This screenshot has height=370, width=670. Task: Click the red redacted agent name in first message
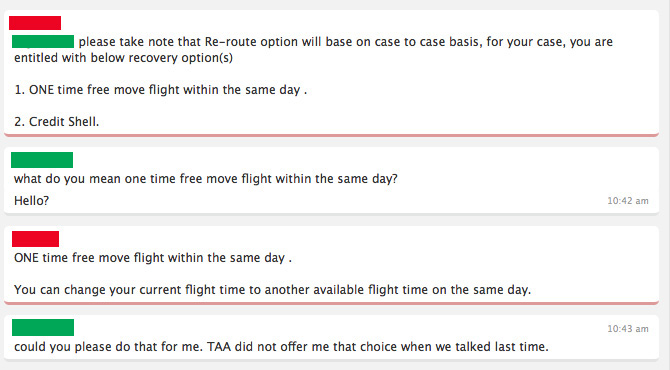pos(35,23)
